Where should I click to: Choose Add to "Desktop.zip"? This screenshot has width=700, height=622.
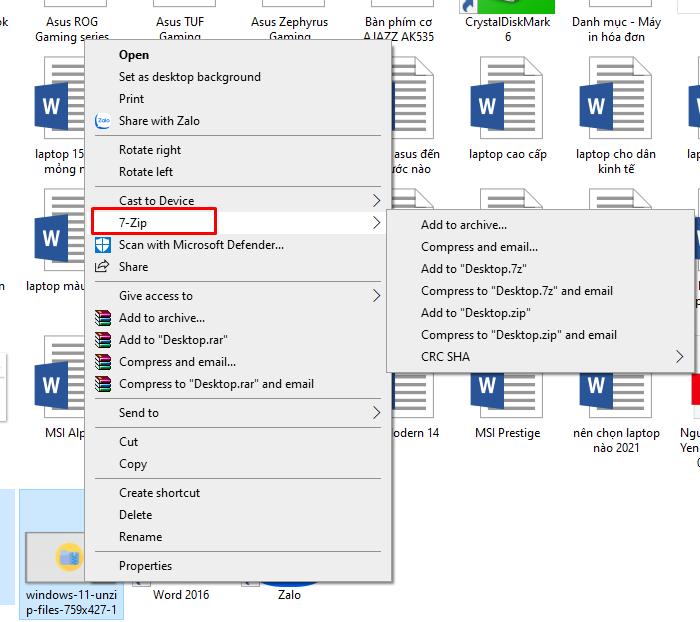(540, 313)
